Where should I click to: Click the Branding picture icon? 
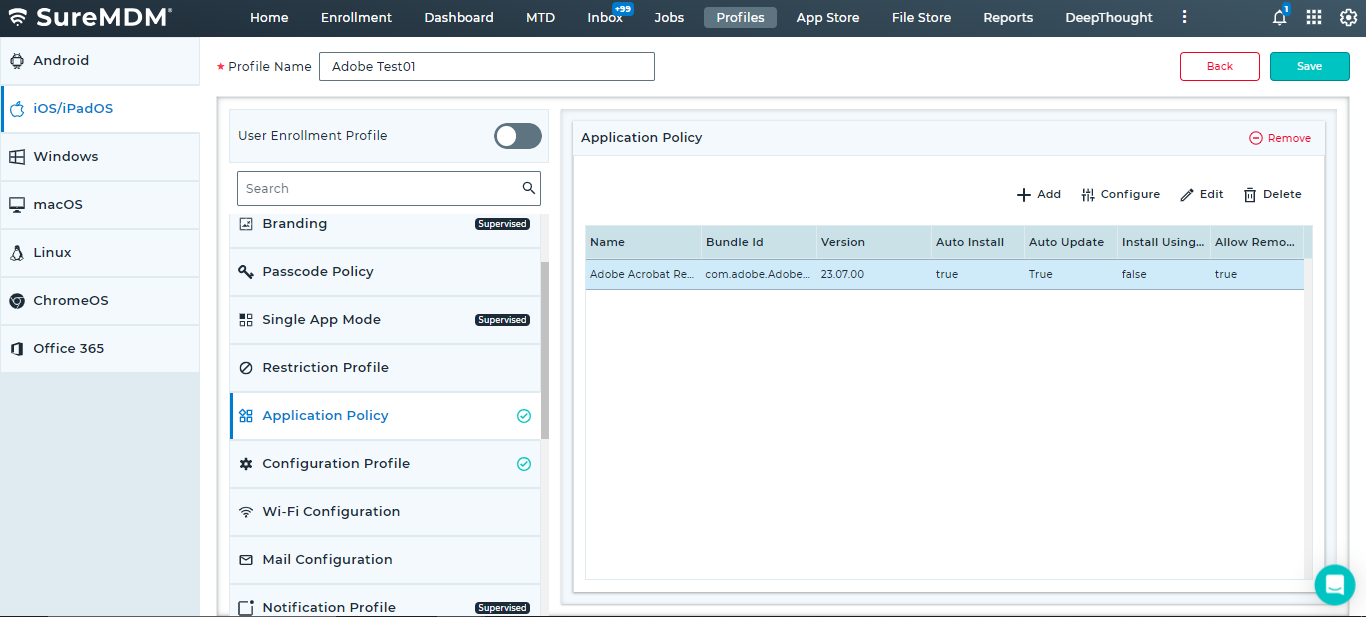point(246,224)
